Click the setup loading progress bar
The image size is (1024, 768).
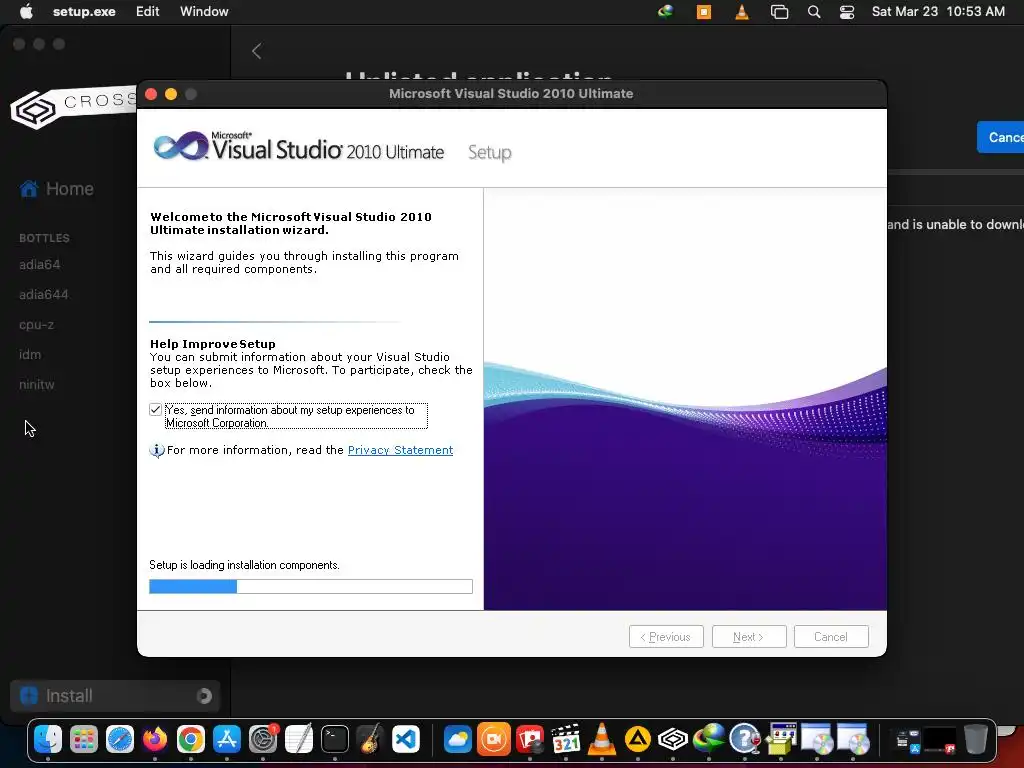pyautogui.click(x=311, y=586)
